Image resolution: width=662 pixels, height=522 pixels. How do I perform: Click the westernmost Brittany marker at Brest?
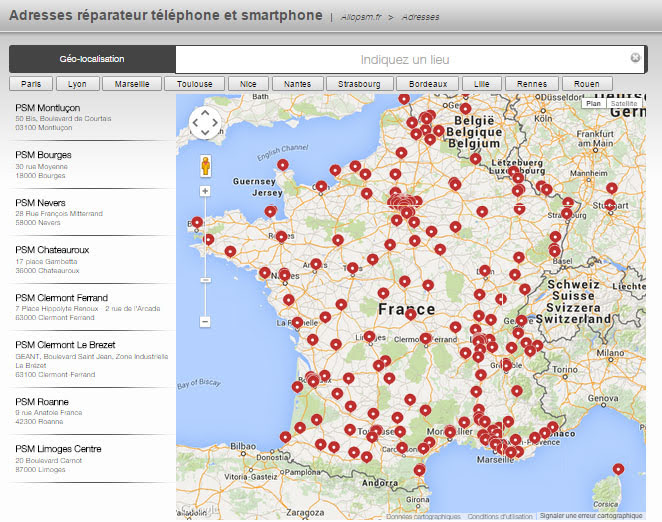coord(197,222)
